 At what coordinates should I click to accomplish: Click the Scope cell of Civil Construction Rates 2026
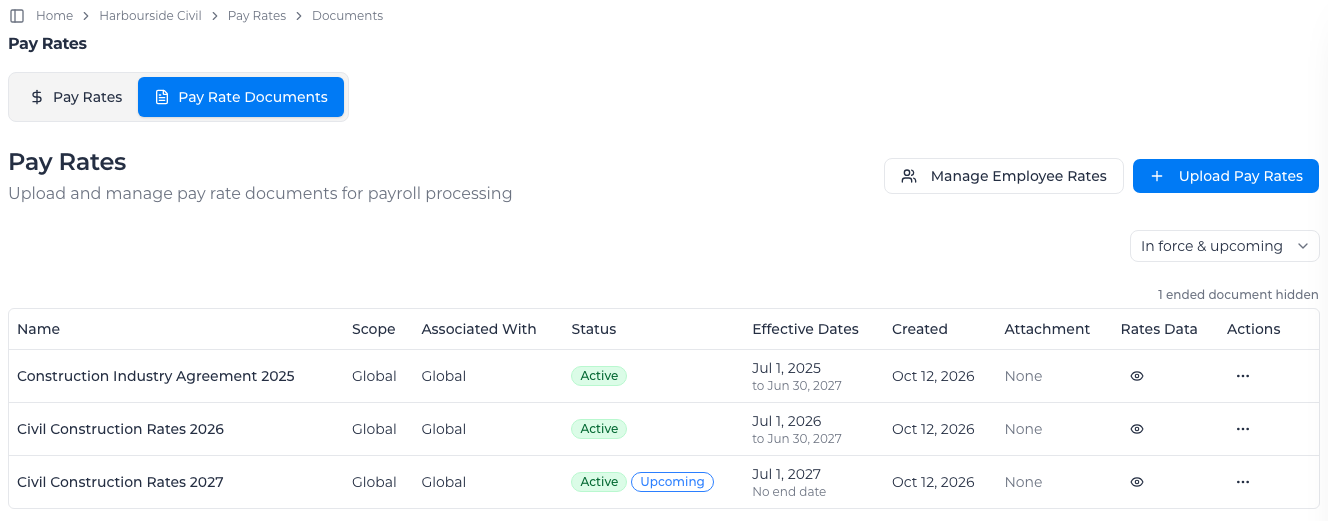374,429
